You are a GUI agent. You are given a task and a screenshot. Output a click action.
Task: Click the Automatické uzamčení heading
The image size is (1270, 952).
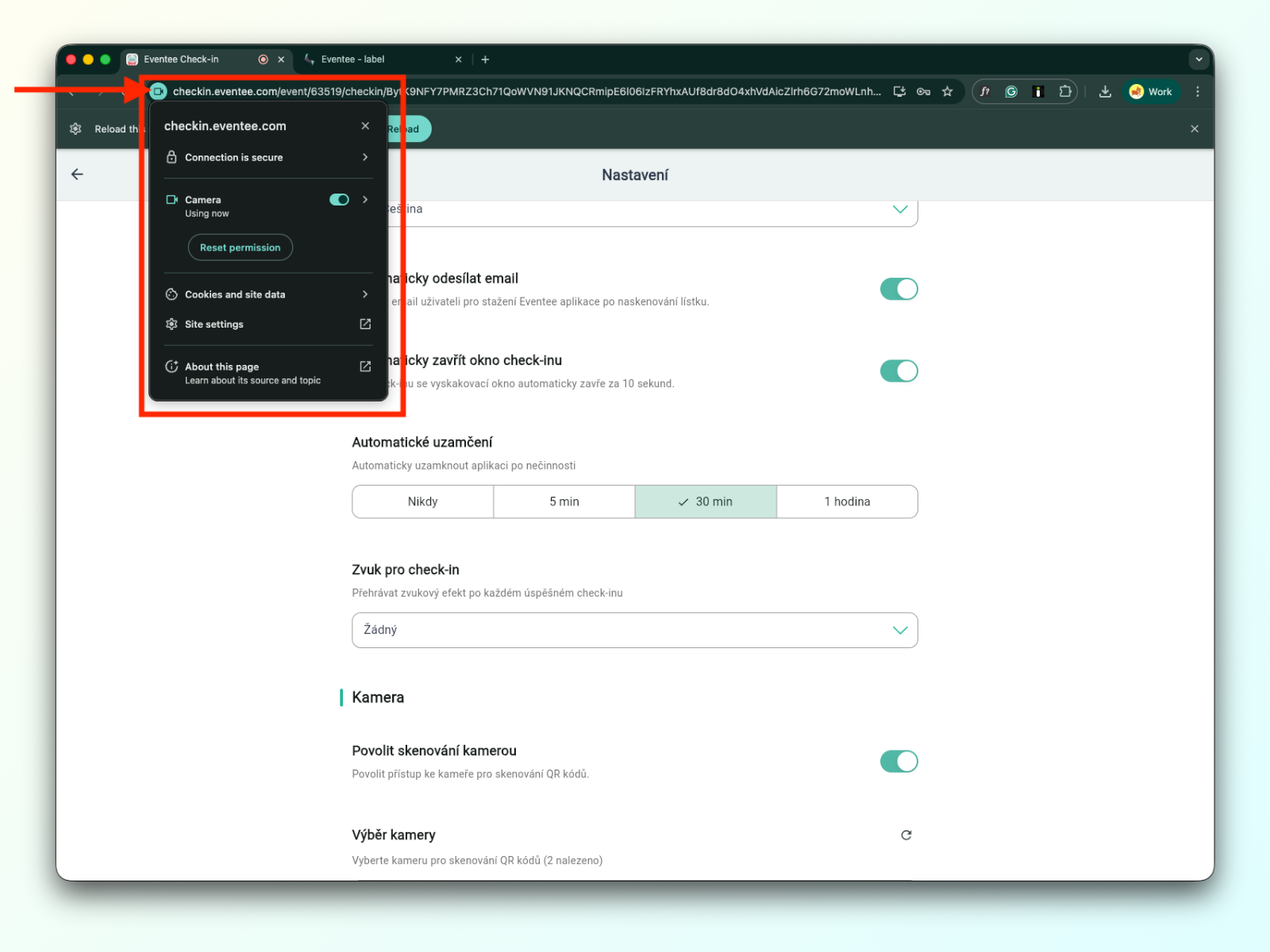point(422,442)
